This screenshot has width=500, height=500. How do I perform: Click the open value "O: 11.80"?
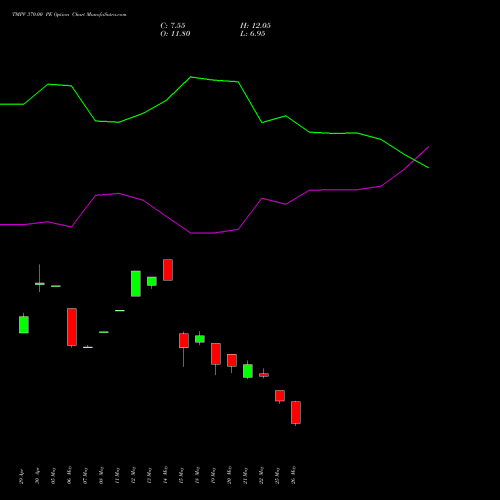tap(175, 34)
